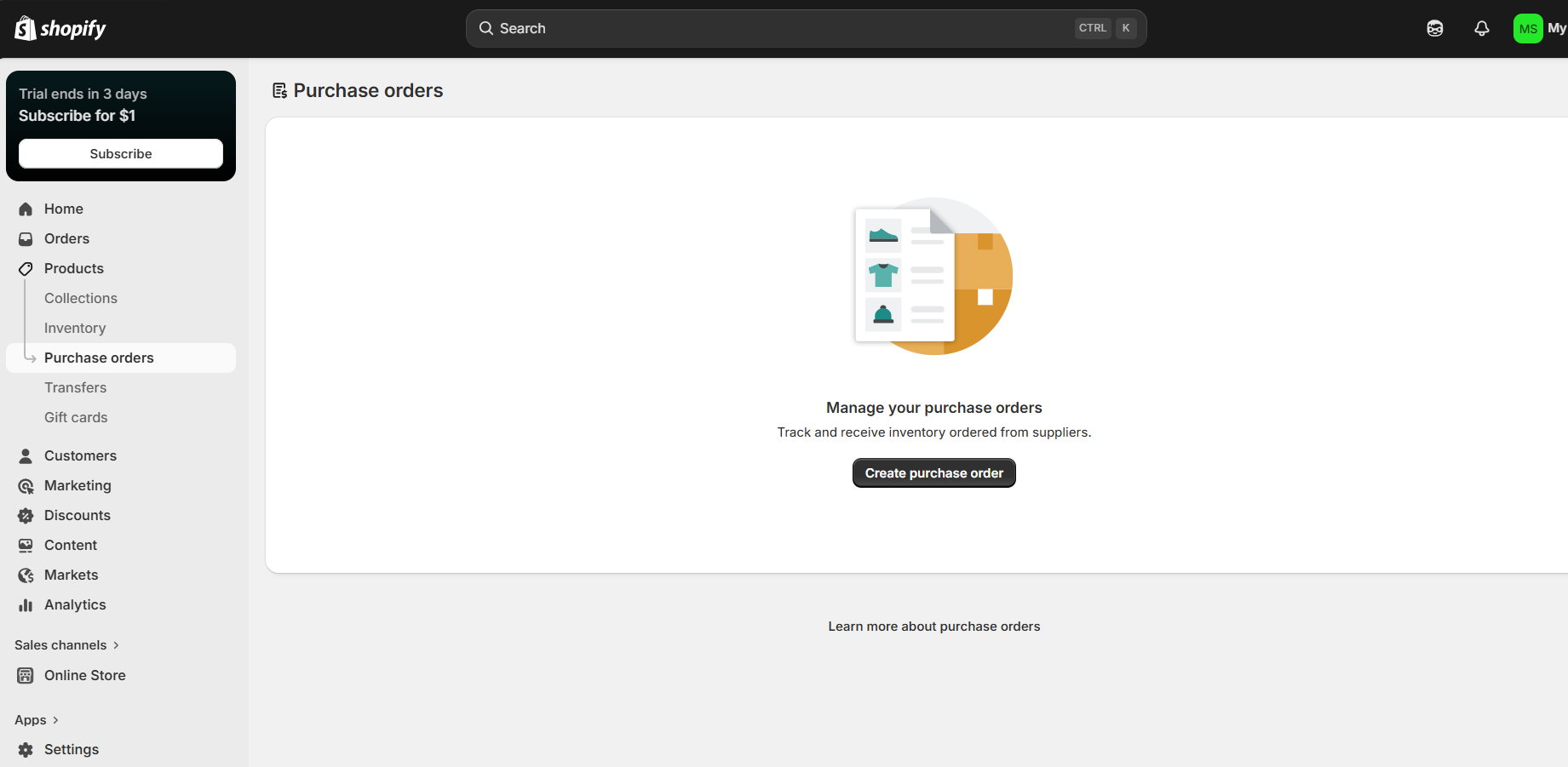Click the Markets globe icon

click(26, 575)
